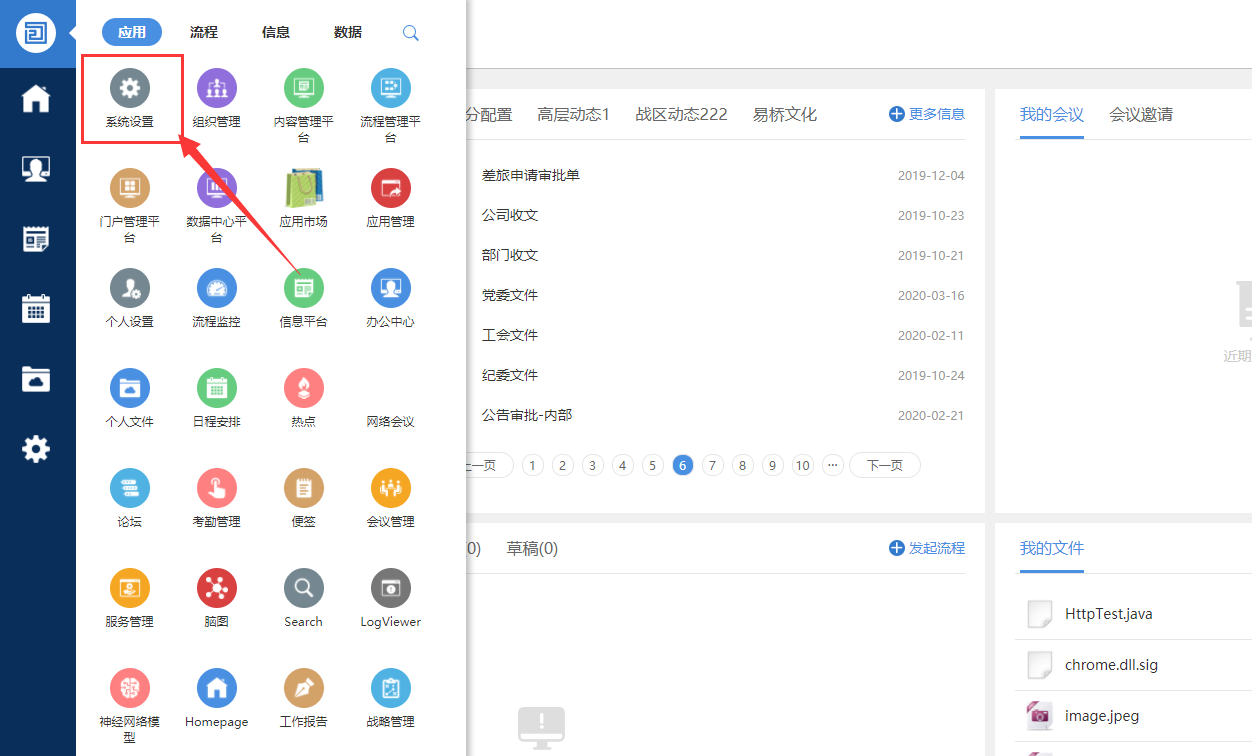This screenshot has height=756, width=1252.
Task: Switch to the 流程 tab
Action: 204,32
